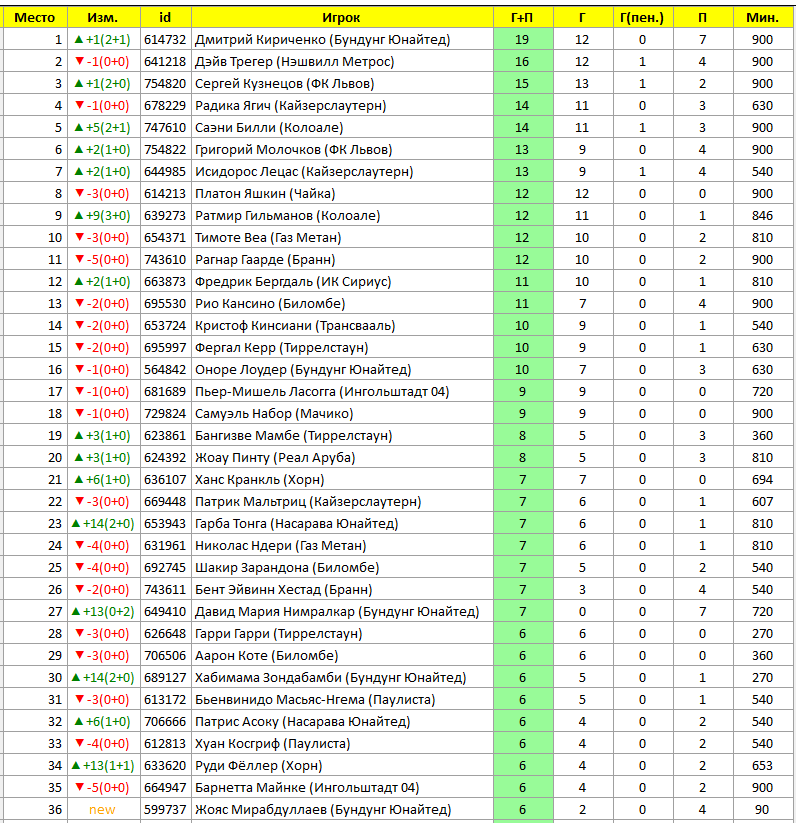Select player Радика Ягич (Кайзерслаутерн)
The height and width of the screenshot is (823, 796).
pyautogui.click(x=290, y=106)
